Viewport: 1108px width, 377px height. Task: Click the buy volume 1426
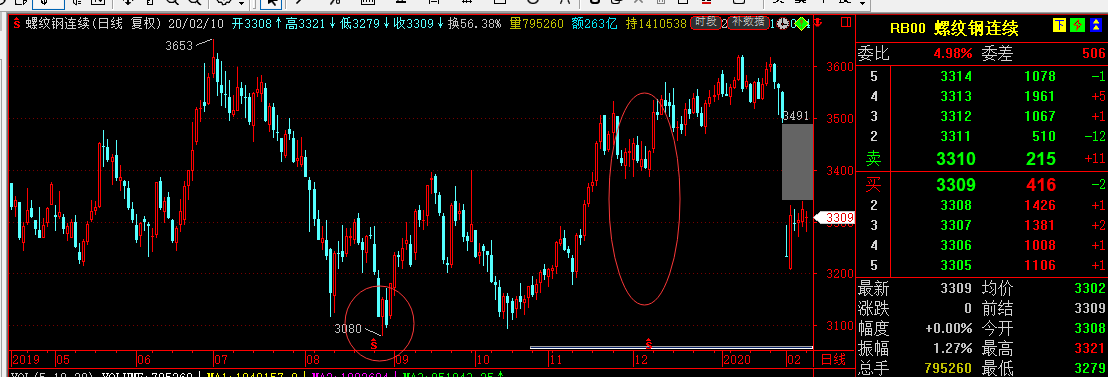tap(1039, 205)
